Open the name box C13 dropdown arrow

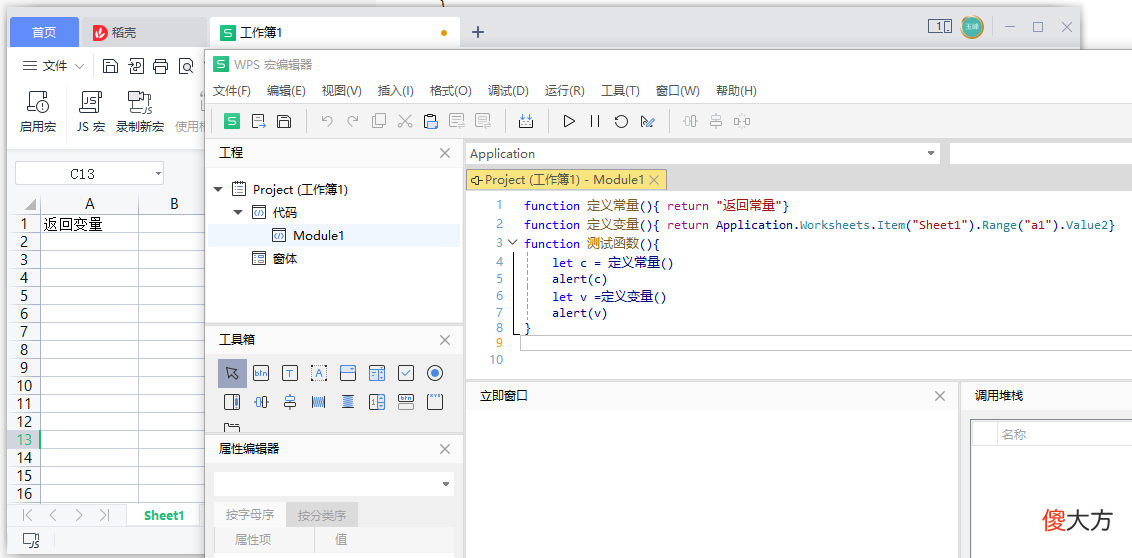(x=158, y=174)
